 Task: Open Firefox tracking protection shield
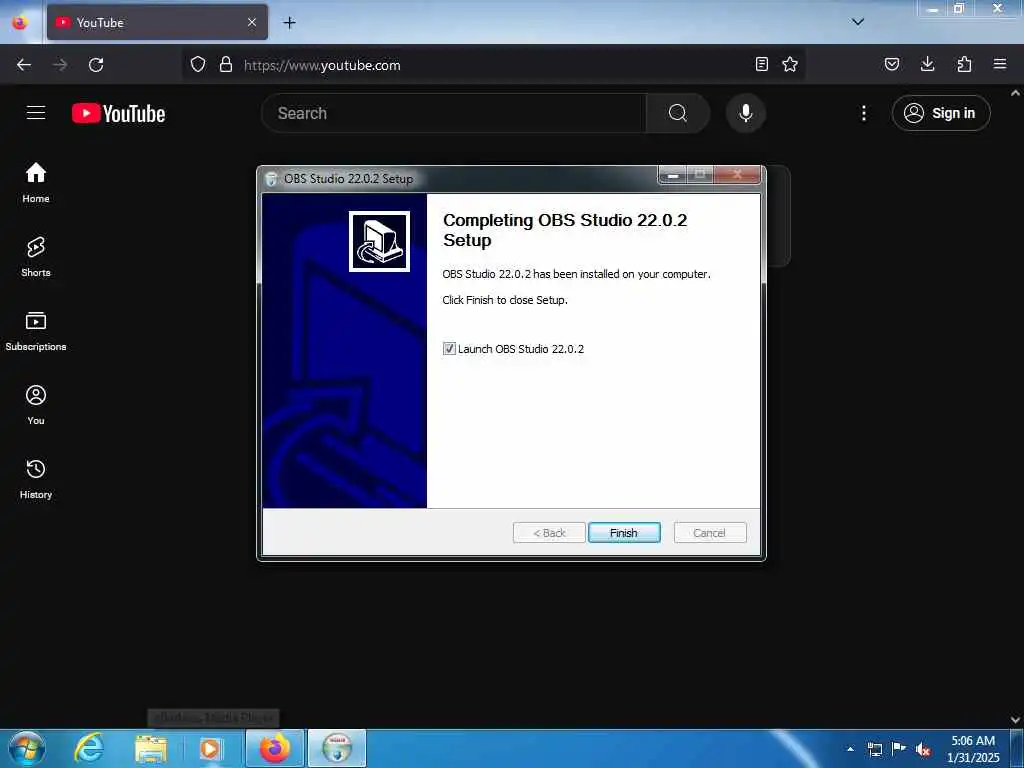198,64
